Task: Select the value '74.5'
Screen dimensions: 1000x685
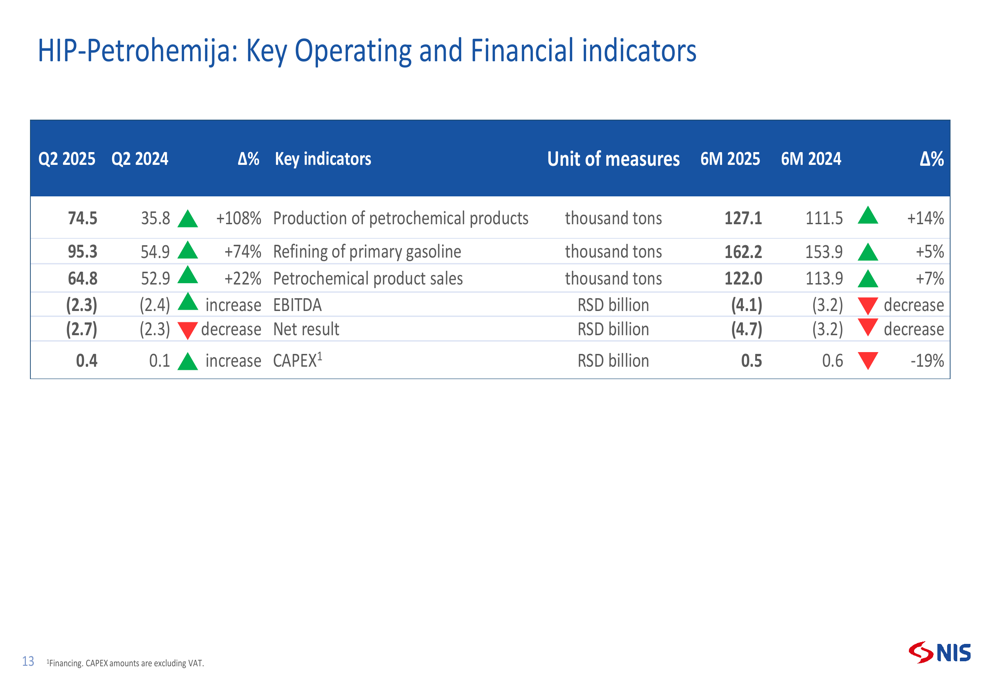Action: tap(82, 219)
